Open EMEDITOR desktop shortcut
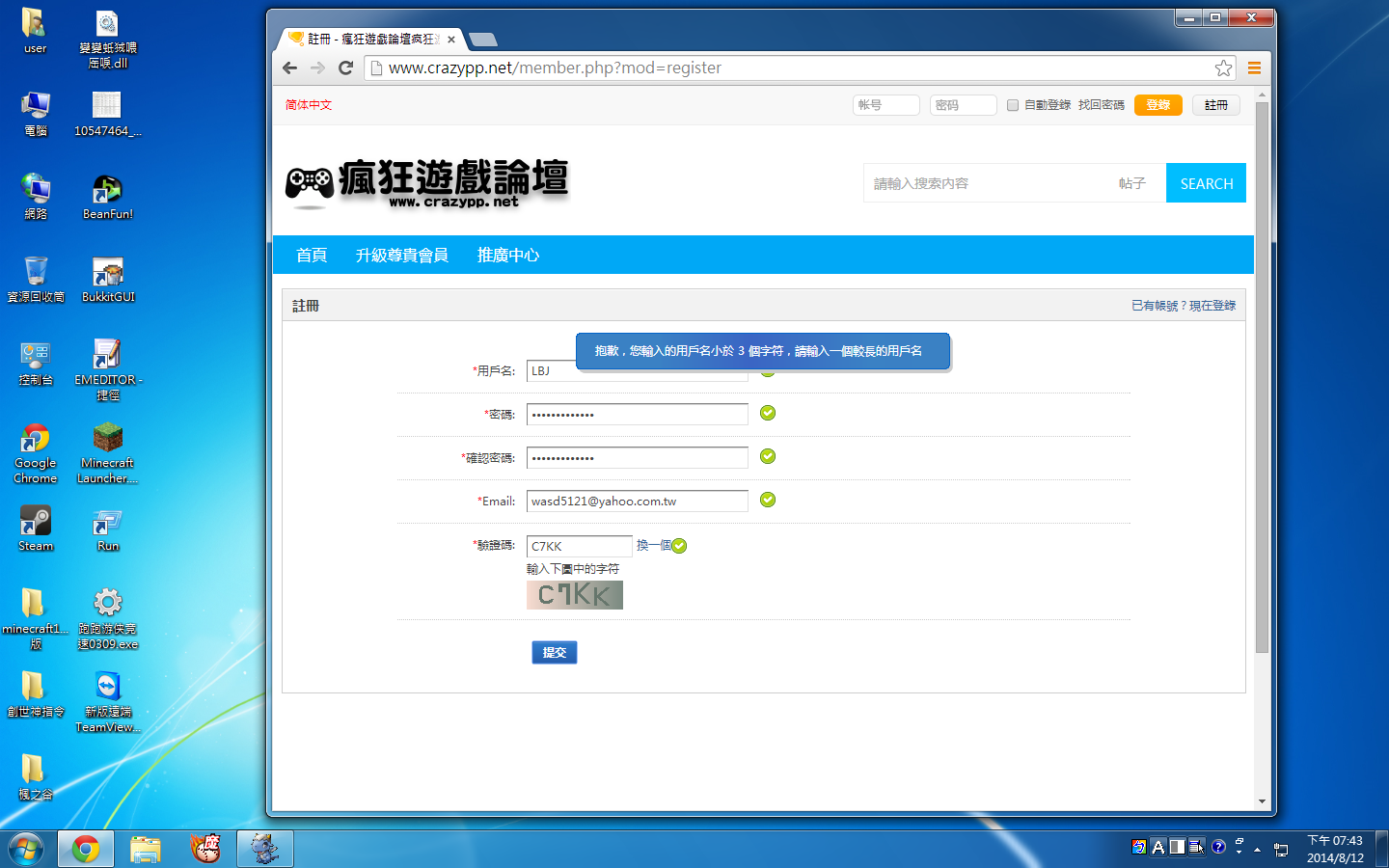The width and height of the screenshot is (1389, 868). click(x=106, y=355)
